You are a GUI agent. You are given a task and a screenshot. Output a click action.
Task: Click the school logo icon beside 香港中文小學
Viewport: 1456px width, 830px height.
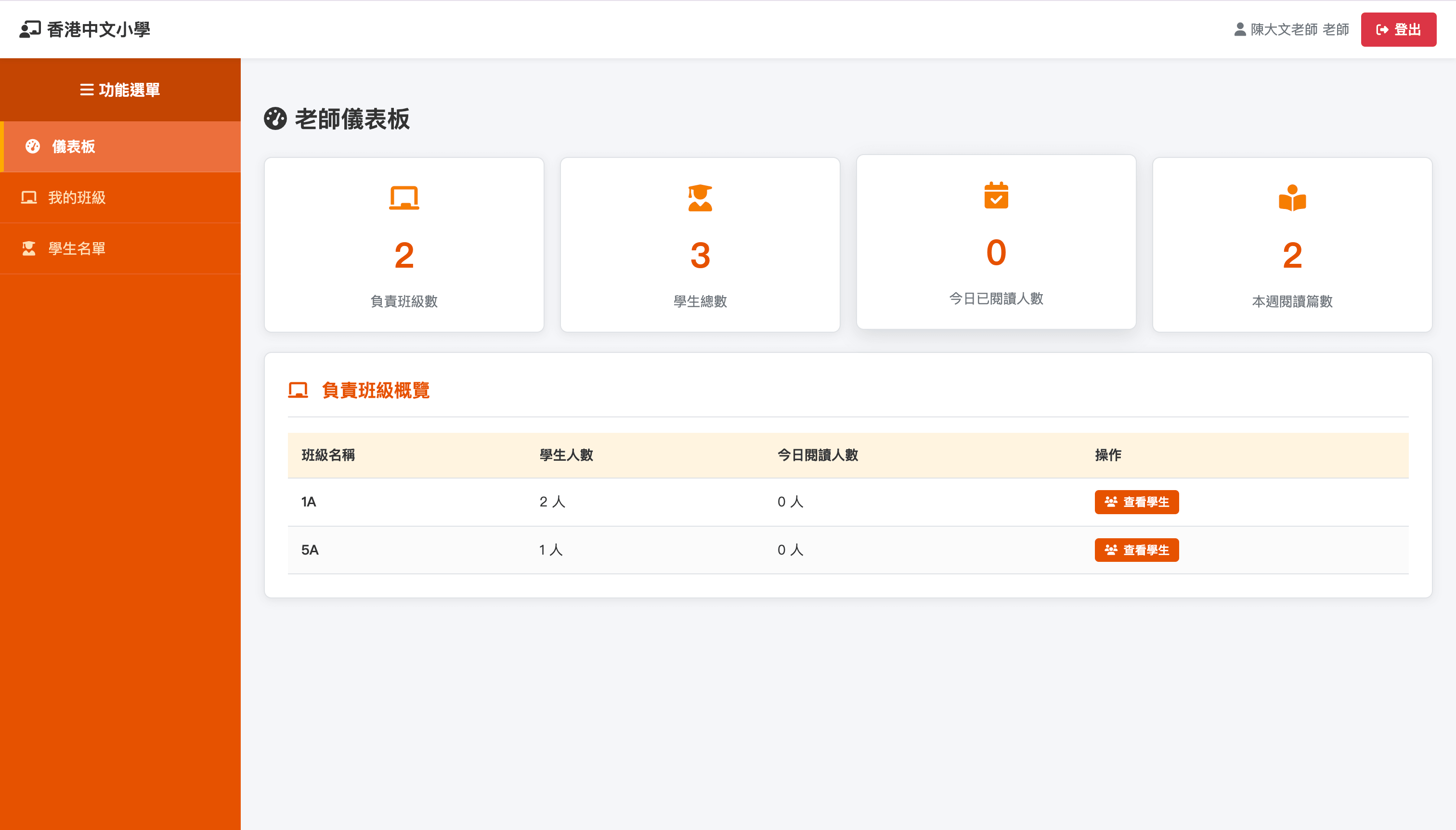[30, 30]
